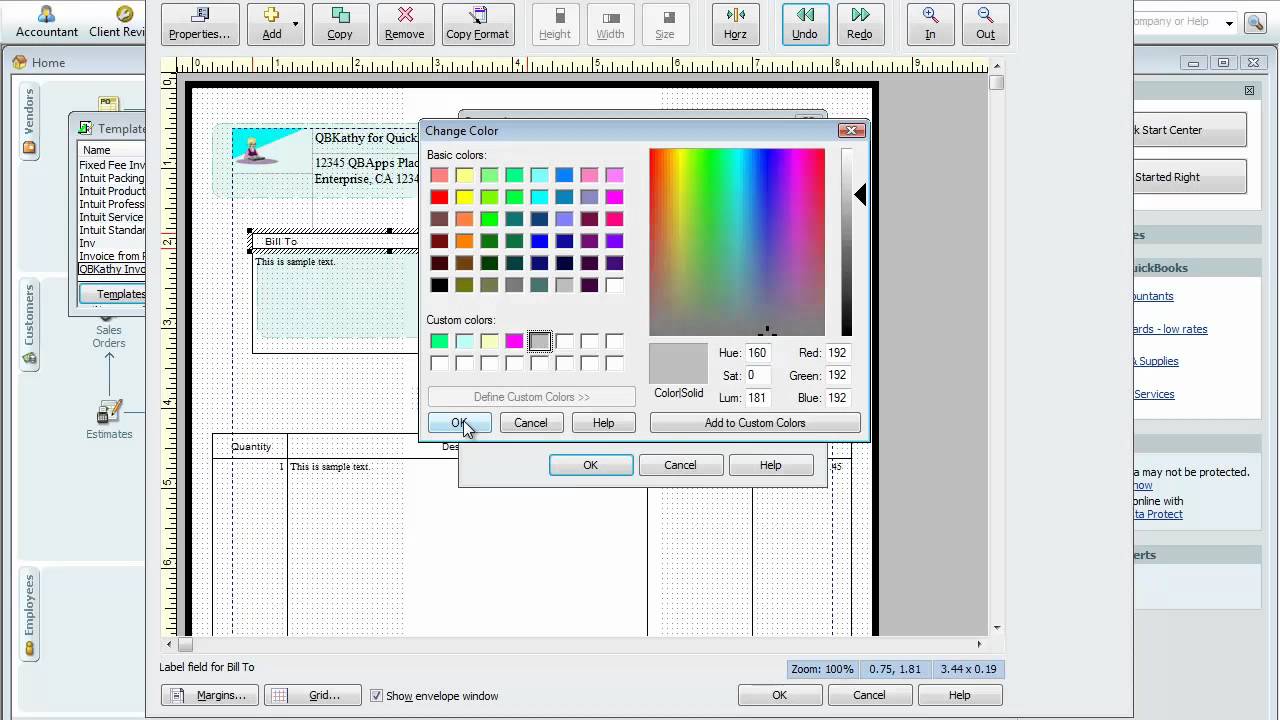Zoom In using the magnifier icon

click(x=930, y=24)
